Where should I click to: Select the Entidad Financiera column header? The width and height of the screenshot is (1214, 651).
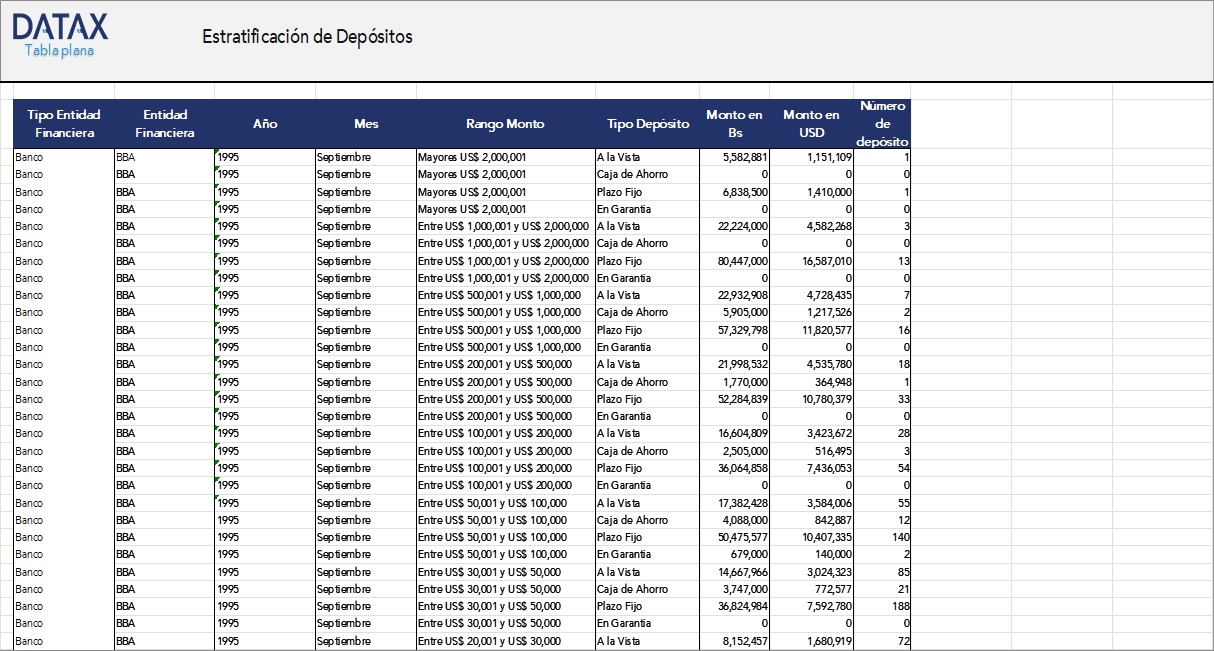click(x=163, y=123)
